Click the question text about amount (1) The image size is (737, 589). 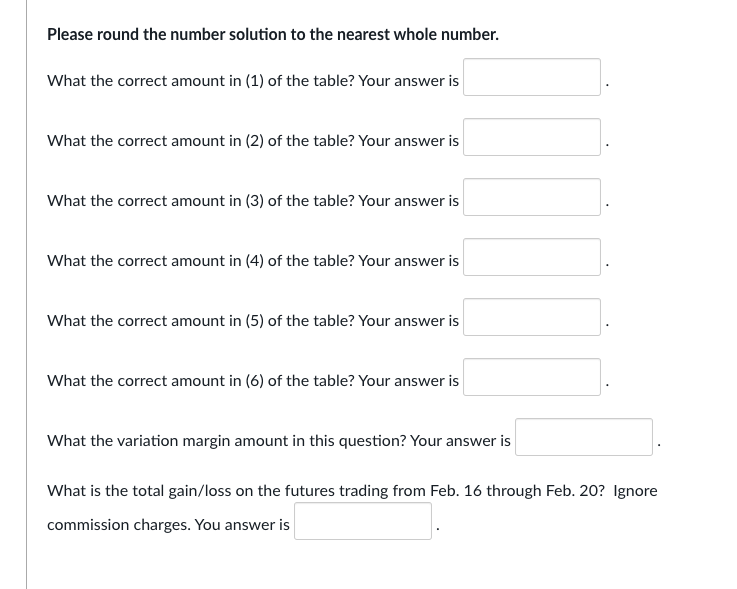coord(253,81)
